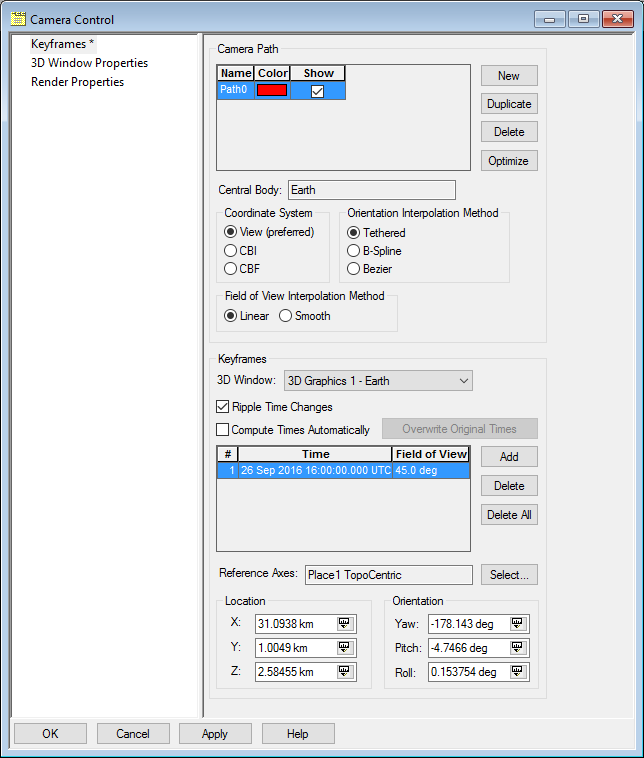Go to Render Properties page

pos(77,82)
